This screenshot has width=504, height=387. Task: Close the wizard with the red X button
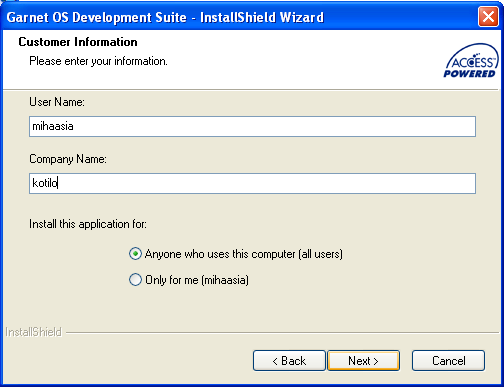(488, 16)
